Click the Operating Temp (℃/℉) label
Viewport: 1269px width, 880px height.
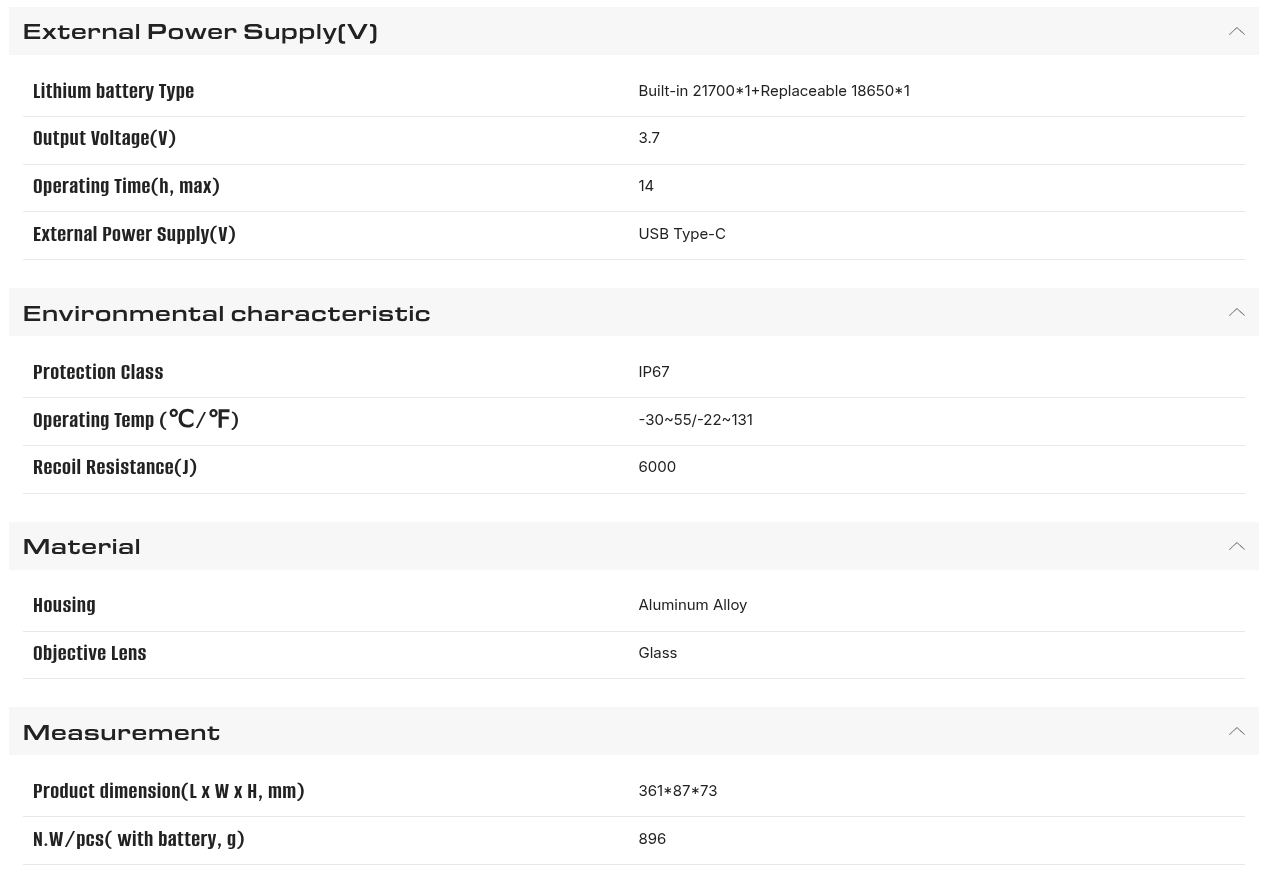pyautogui.click(x=135, y=420)
